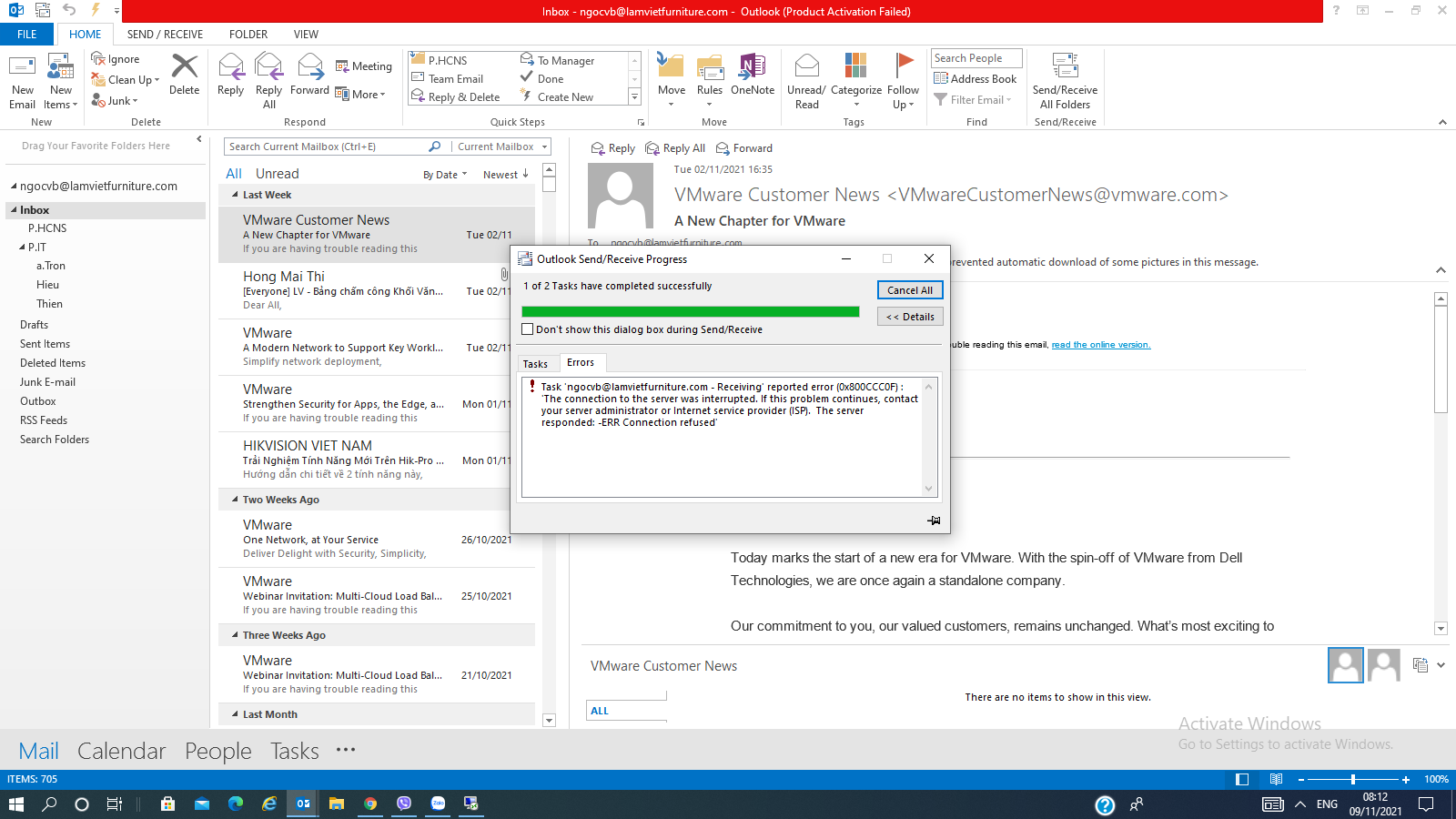This screenshot has height=819, width=1456.
Task: Show the Unread messages filter
Action: pos(277,174)
